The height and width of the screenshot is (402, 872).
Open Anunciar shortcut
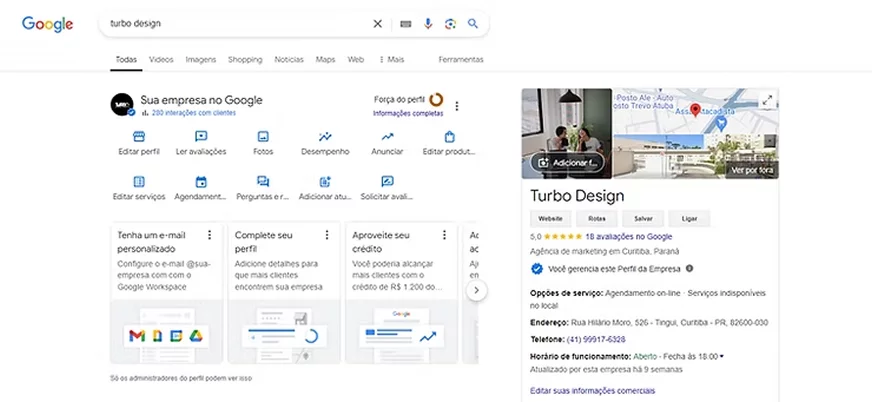387,143
